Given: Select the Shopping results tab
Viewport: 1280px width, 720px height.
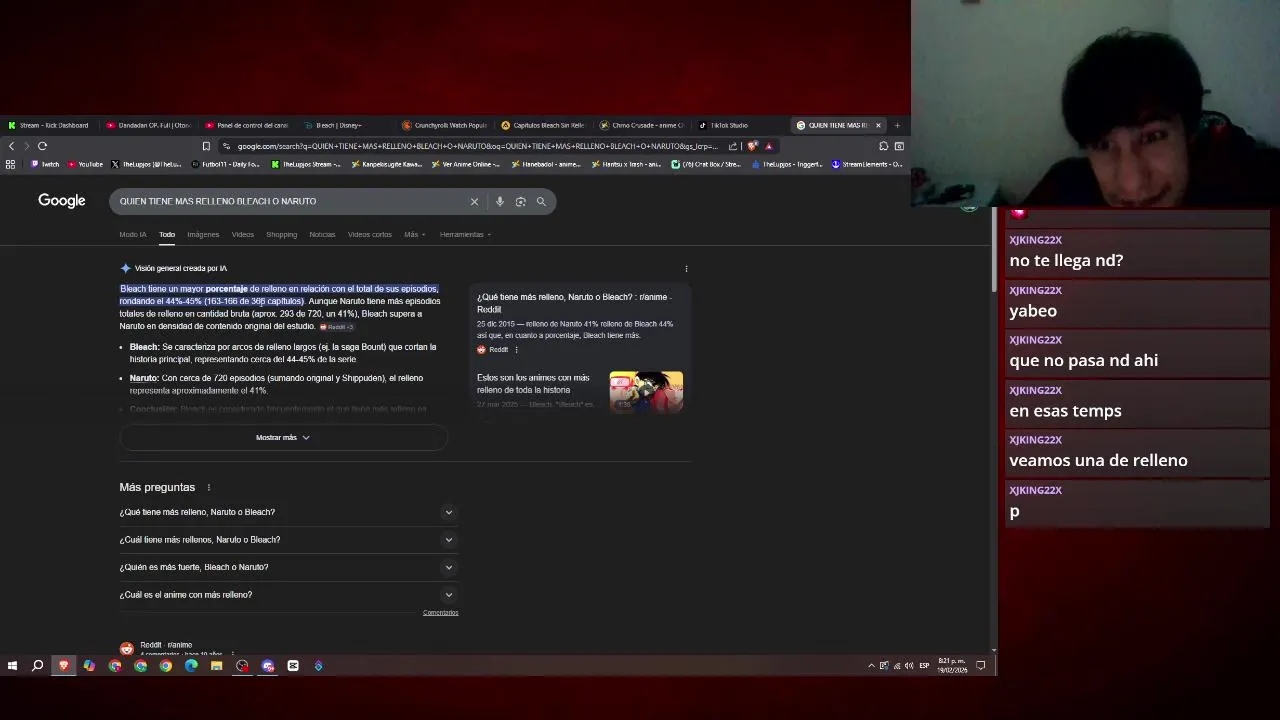Looking at the screenshot, I should coord(281,234).
